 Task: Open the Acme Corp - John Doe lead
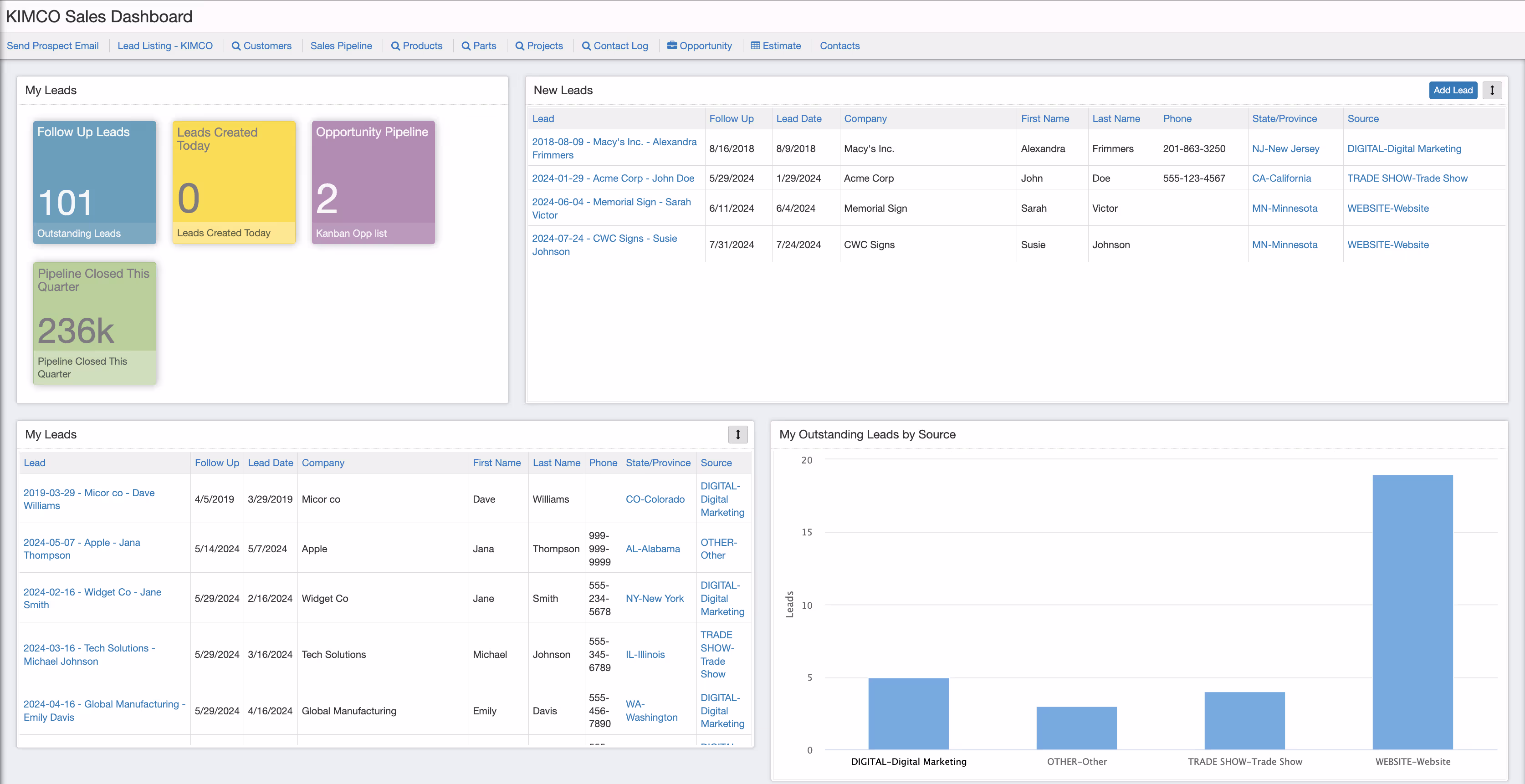613,178
